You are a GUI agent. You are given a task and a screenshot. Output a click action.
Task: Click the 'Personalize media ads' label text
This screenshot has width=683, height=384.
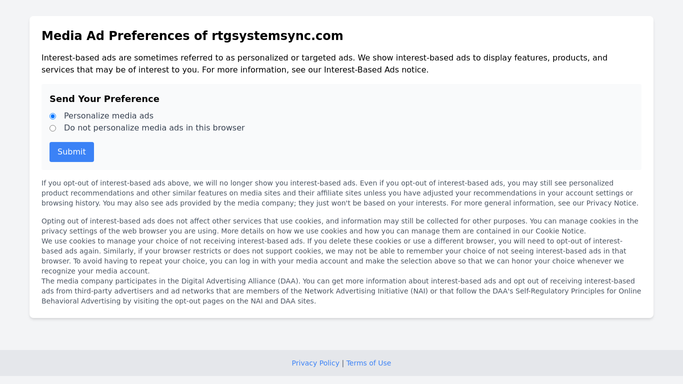[x=108, y=116]
